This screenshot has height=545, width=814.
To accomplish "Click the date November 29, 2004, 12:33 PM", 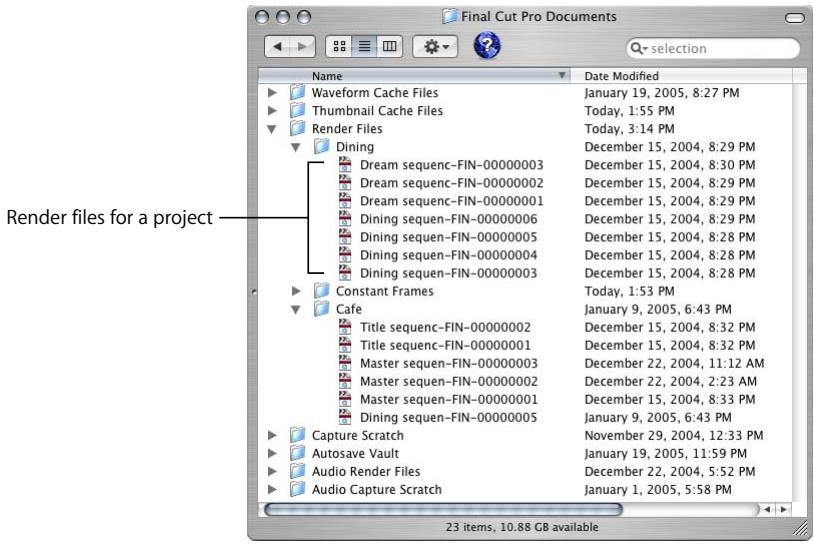I will coord(674,435).
